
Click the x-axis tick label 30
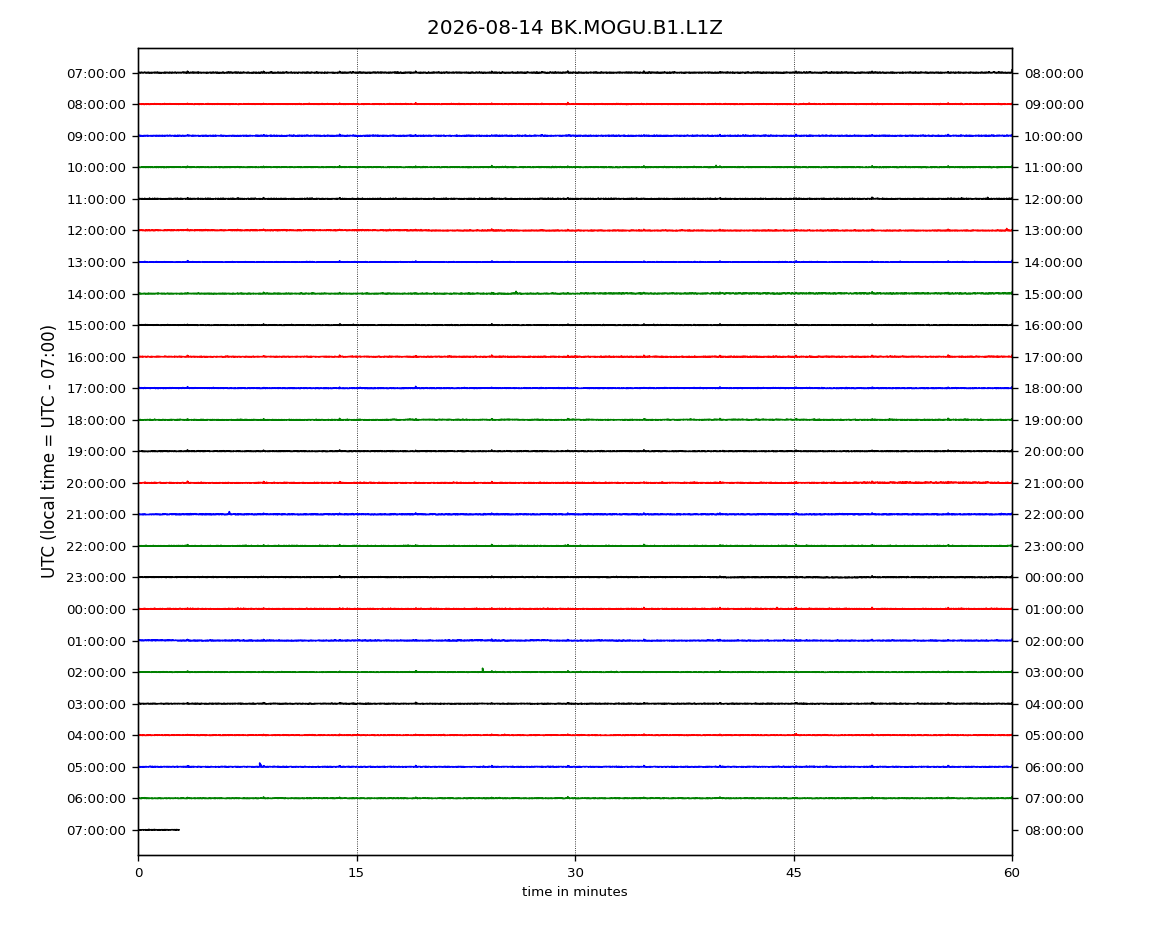pyautogui.click(x=575, y=872)
